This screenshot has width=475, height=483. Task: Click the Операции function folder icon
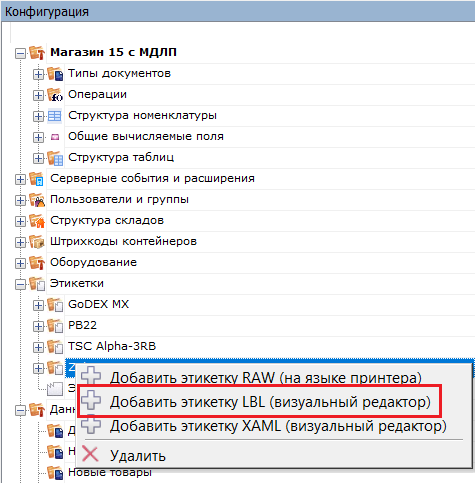click(55, 95)
